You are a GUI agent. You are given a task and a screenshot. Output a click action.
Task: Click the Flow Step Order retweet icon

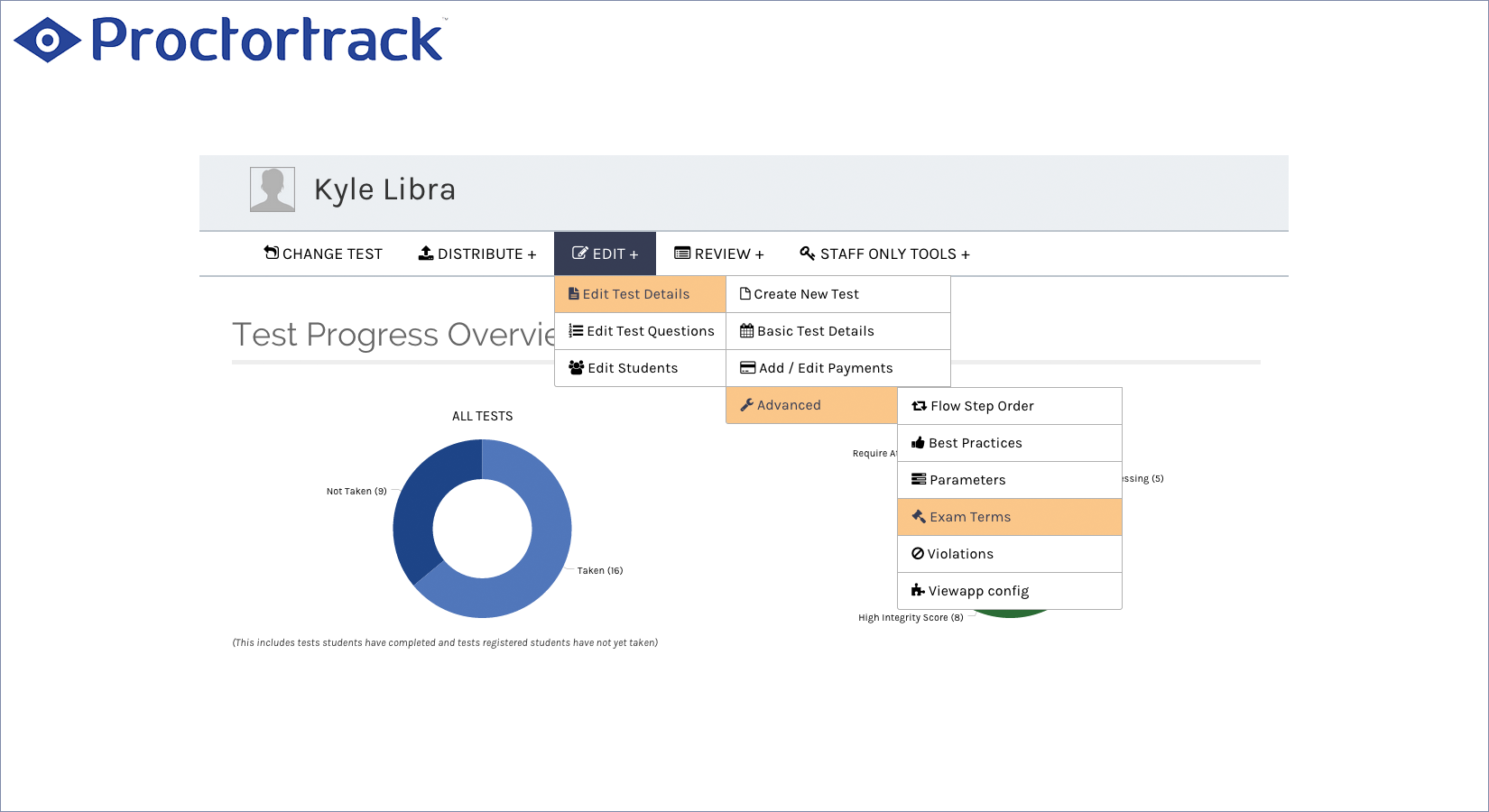(919, 406)
